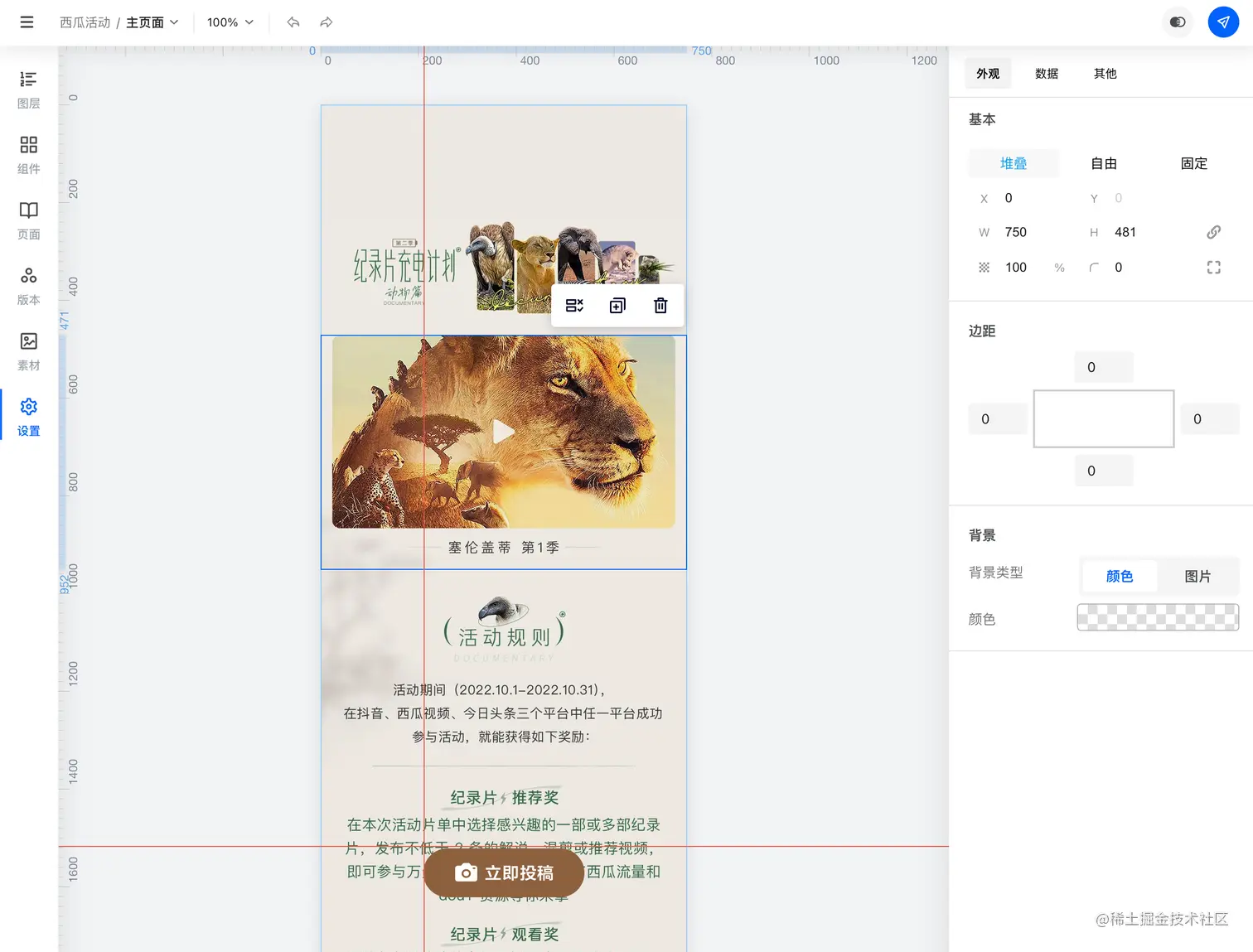Click the right margin input
This screenshot has height=952, width=1253.
pyautogui.click(x=1210, y=419)
